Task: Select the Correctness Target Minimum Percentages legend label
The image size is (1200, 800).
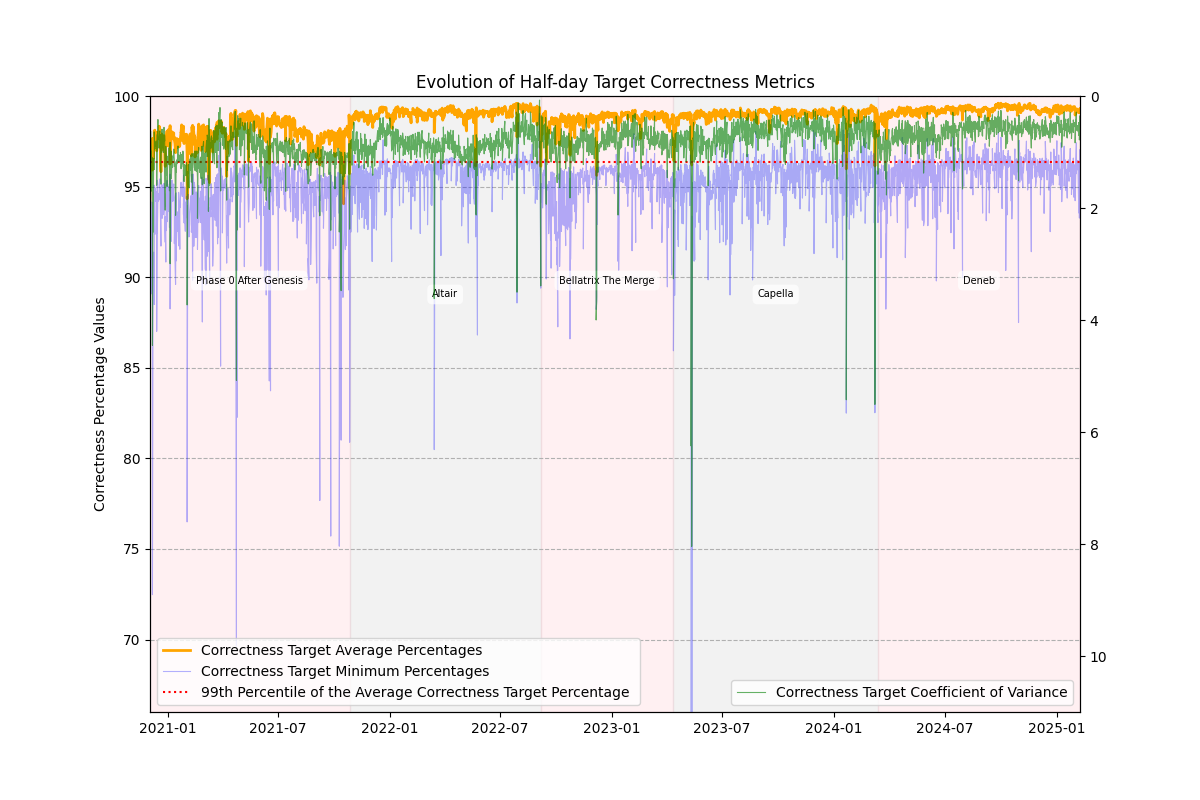Action: 345,671
